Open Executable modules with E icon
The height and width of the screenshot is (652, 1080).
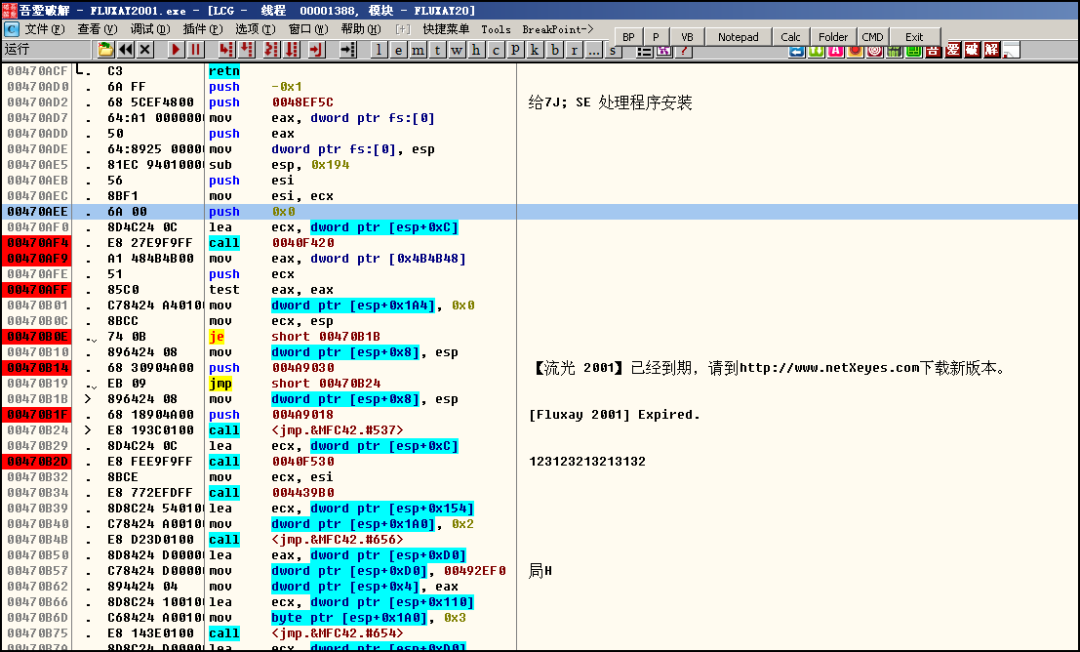pos(398,50)
